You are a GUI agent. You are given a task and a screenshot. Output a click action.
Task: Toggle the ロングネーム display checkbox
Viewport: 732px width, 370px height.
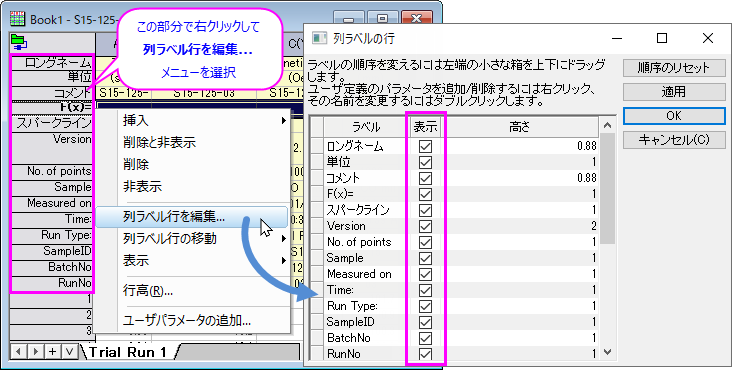[x=425, y=147]
